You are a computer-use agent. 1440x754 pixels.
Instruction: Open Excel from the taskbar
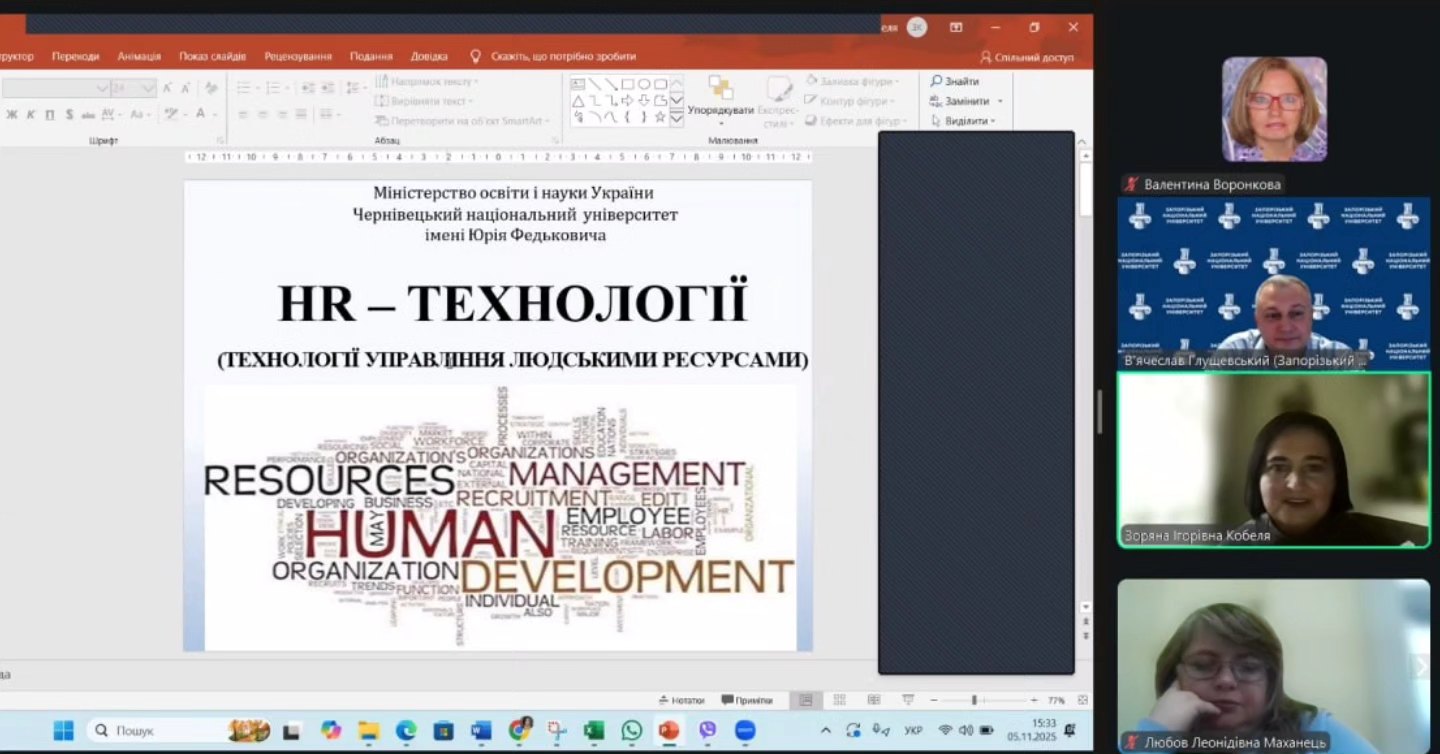click(x=594, y=731)
